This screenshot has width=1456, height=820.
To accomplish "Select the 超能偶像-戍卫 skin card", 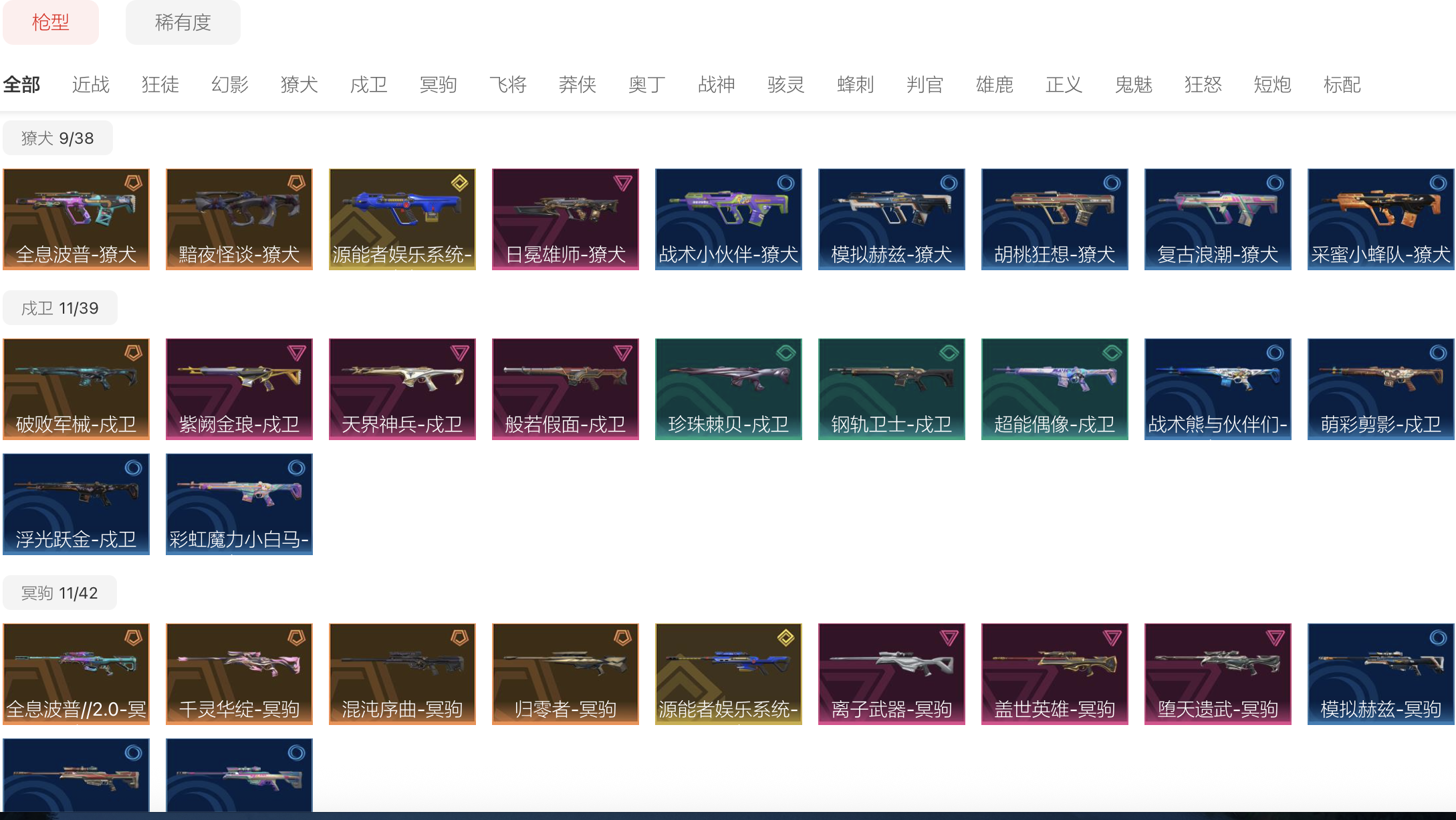I will coord(1055,389).
